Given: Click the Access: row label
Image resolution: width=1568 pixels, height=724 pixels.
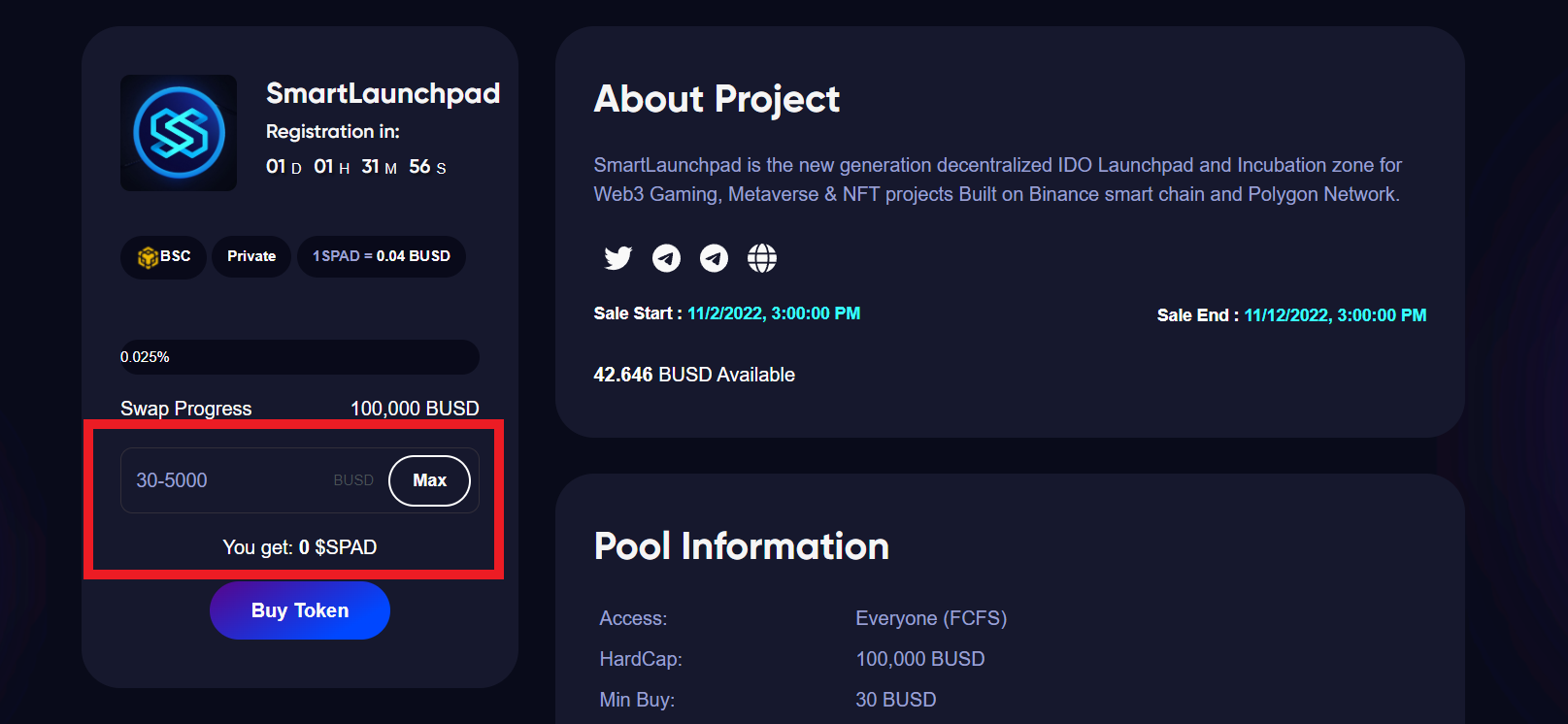Looking at the screenshot, I should pyautogui.click(x=633, y=618).
